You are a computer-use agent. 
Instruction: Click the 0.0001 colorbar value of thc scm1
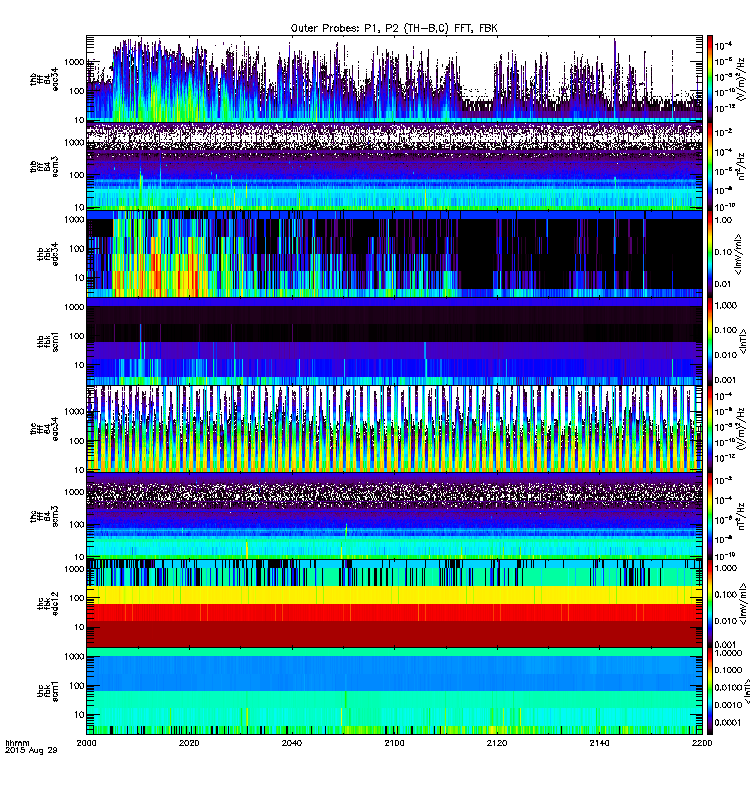click(x=728, y=722)
